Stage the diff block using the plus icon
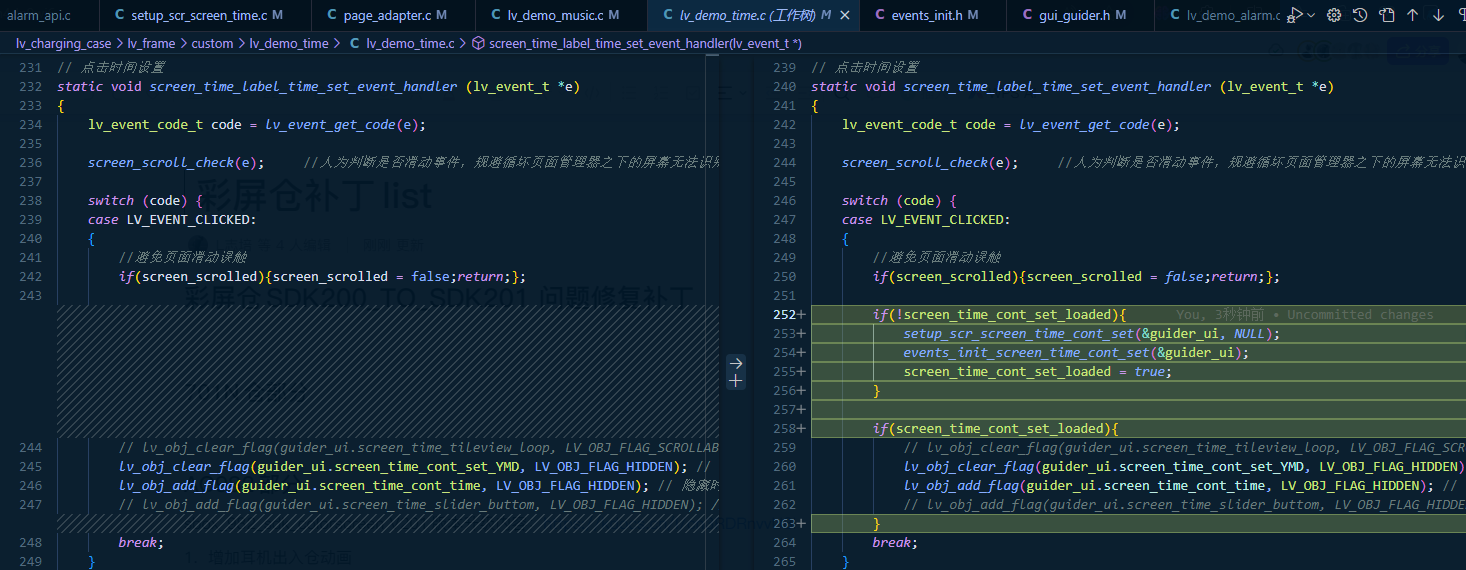Viewport: 1466px width, 570px height. tap(736, 381)
